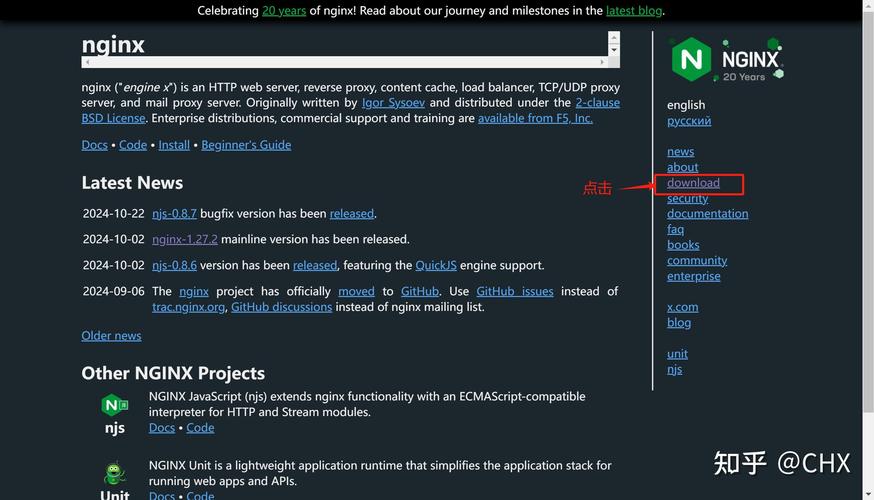Open the njs-0.8.6 news link
874x500 pixels.
click(174, 265)
